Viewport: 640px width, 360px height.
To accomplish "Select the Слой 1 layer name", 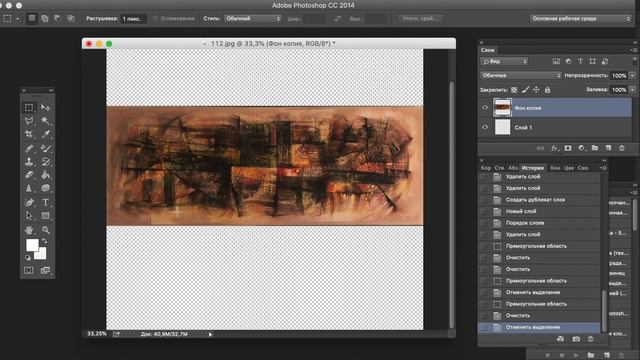I will click(x=523, y=127).
